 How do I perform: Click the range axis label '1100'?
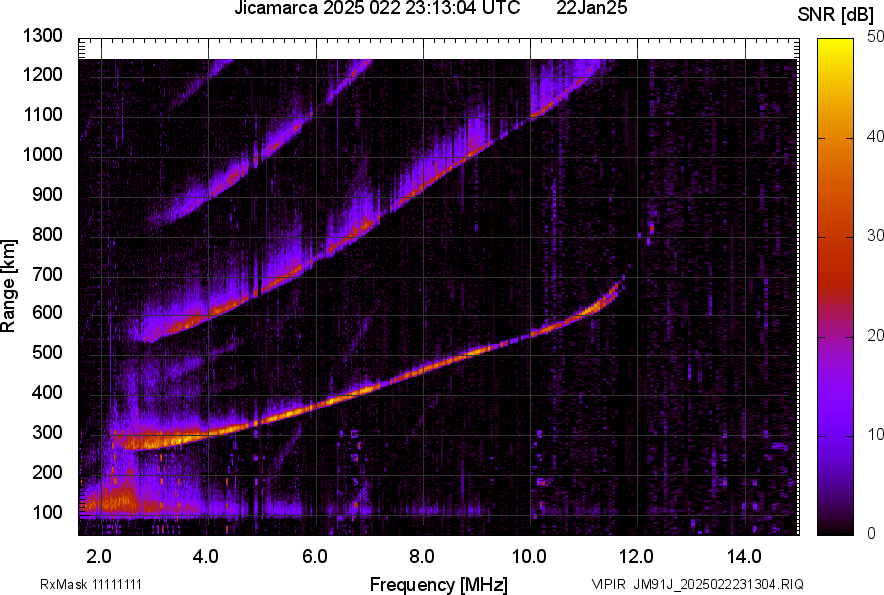43,114
